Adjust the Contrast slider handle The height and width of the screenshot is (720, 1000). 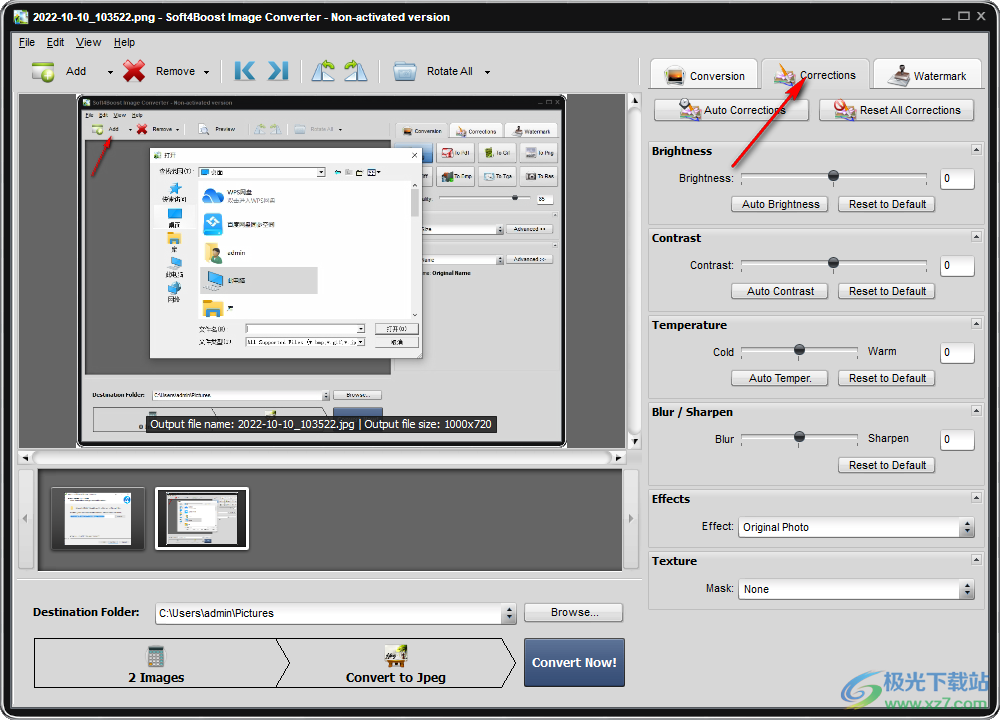833,263
